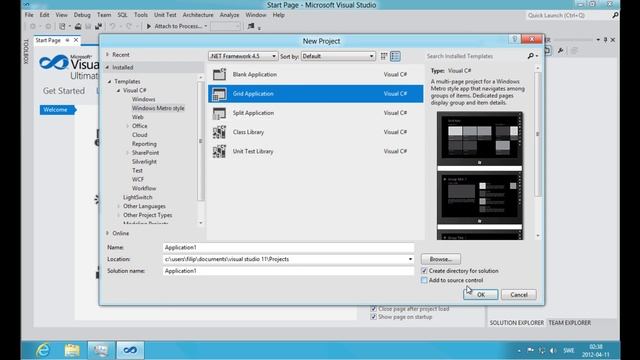Image resolution: width=640 pixels, height=360 pixels.
Task: Select the Split Application template icon
Action: click(x=219, y=113)
